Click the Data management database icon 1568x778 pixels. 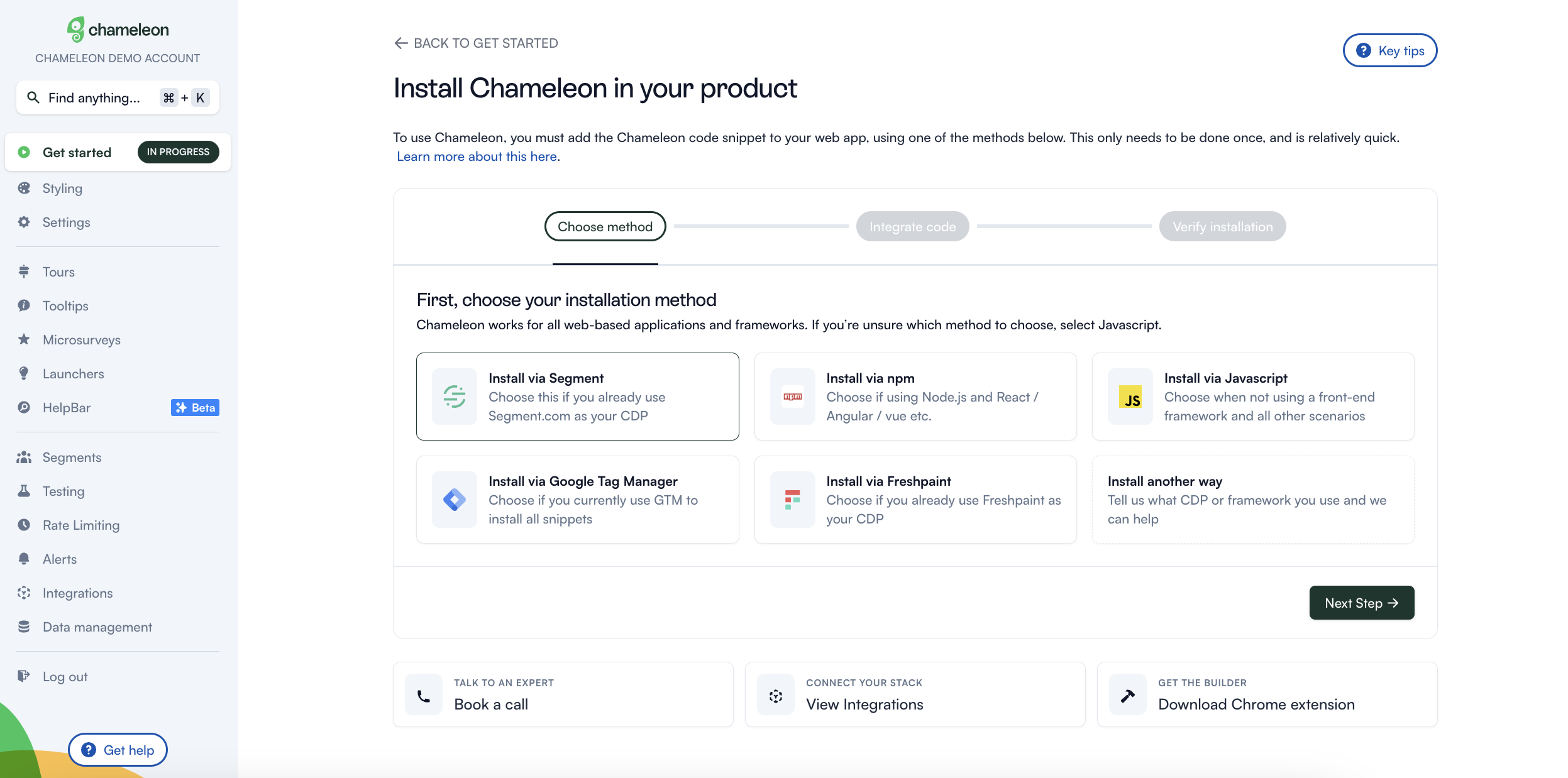(x=24, y=627)
